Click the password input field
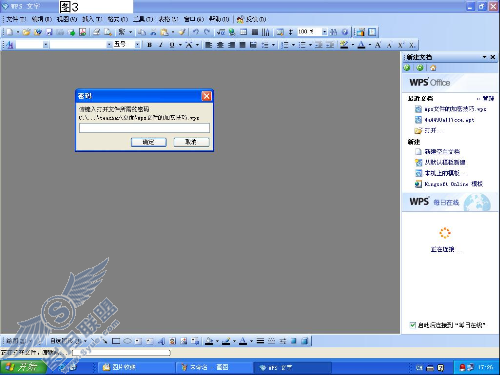Image resolution: width=500 pixels, height=375 pixels. tap(144, 128)
